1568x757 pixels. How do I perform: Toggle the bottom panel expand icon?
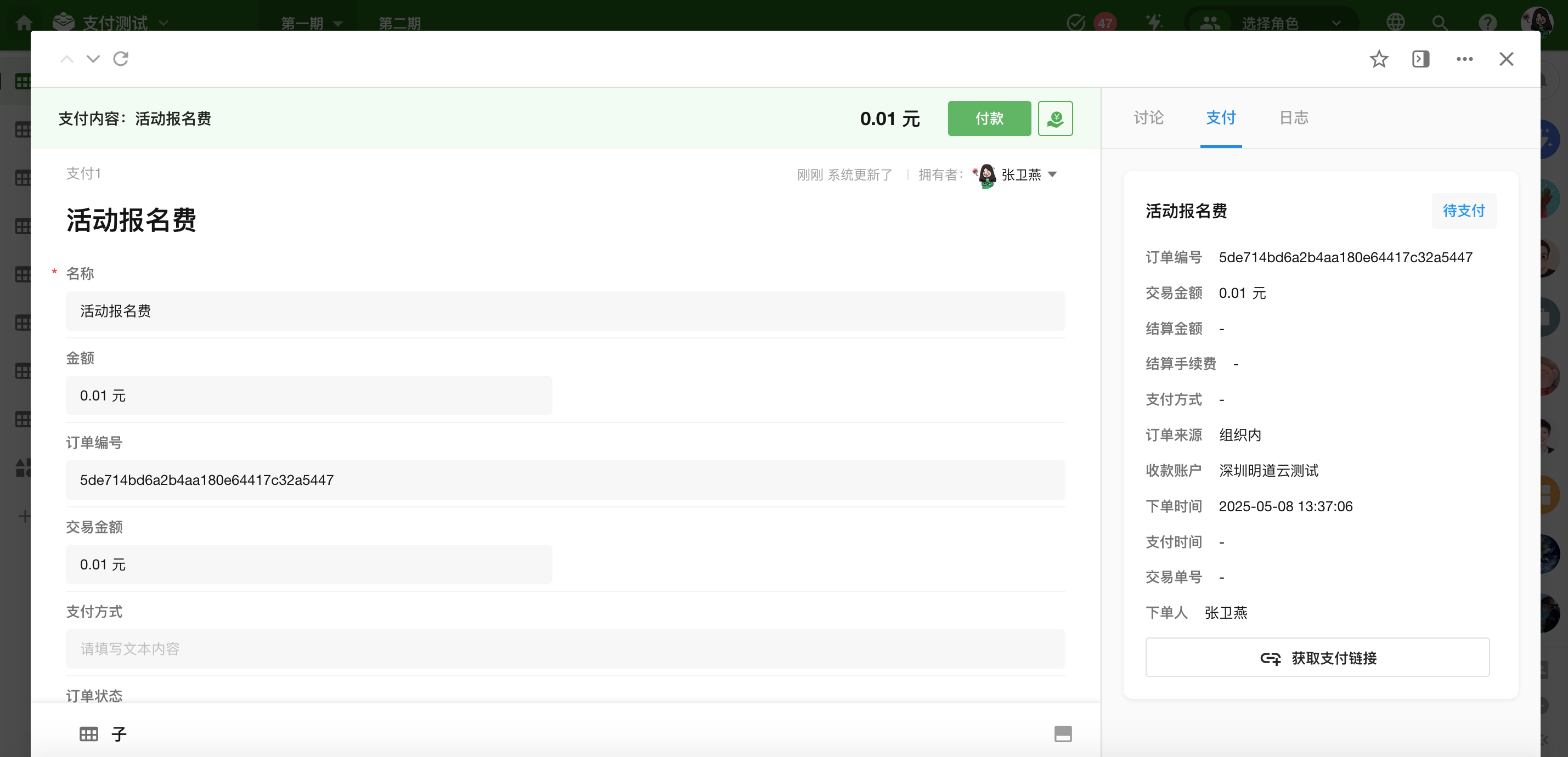tap(1063, 734)
